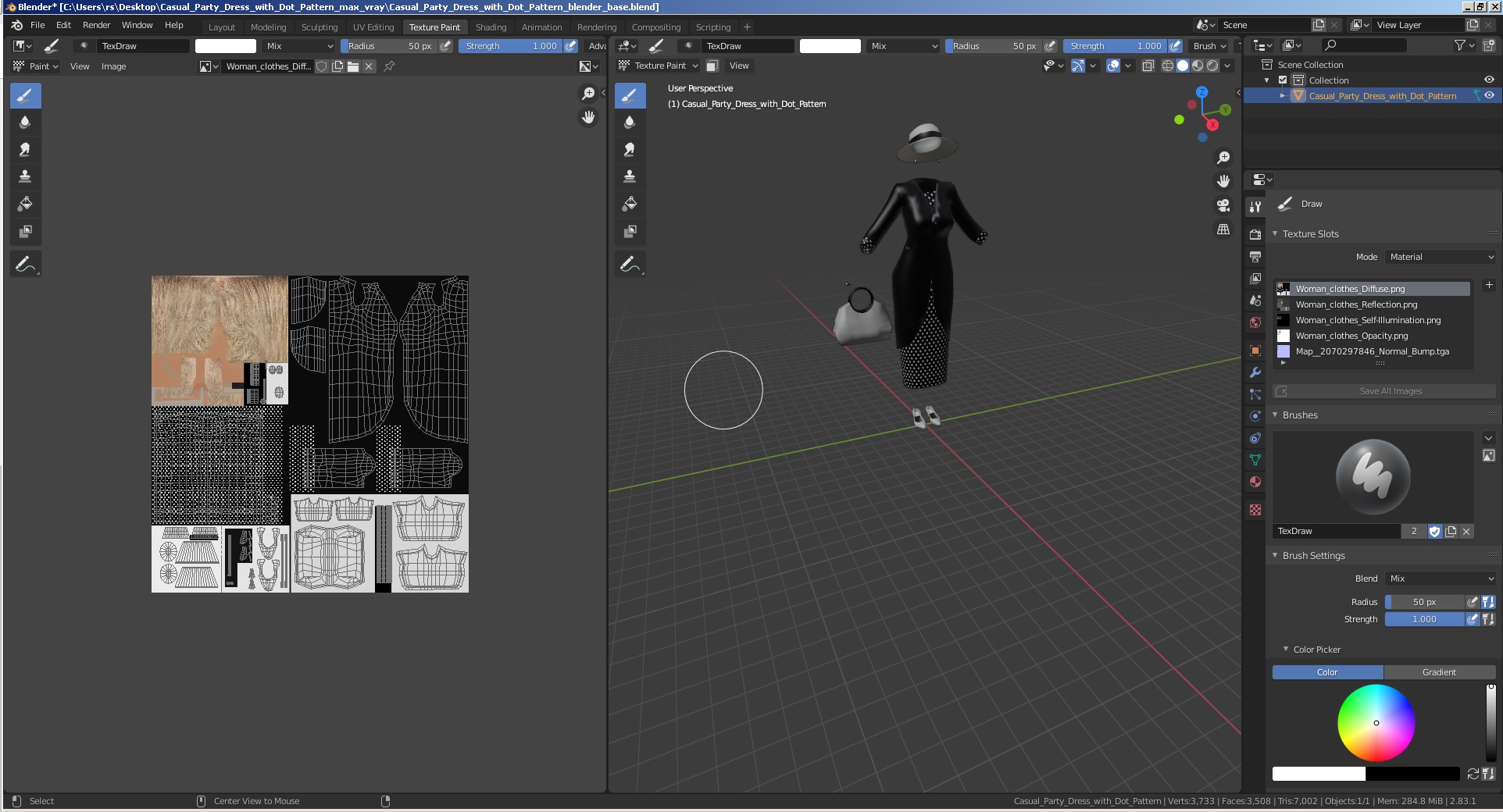
Task: Open the Texture Paint mode dropdown
Action: (x=659, y=66)
